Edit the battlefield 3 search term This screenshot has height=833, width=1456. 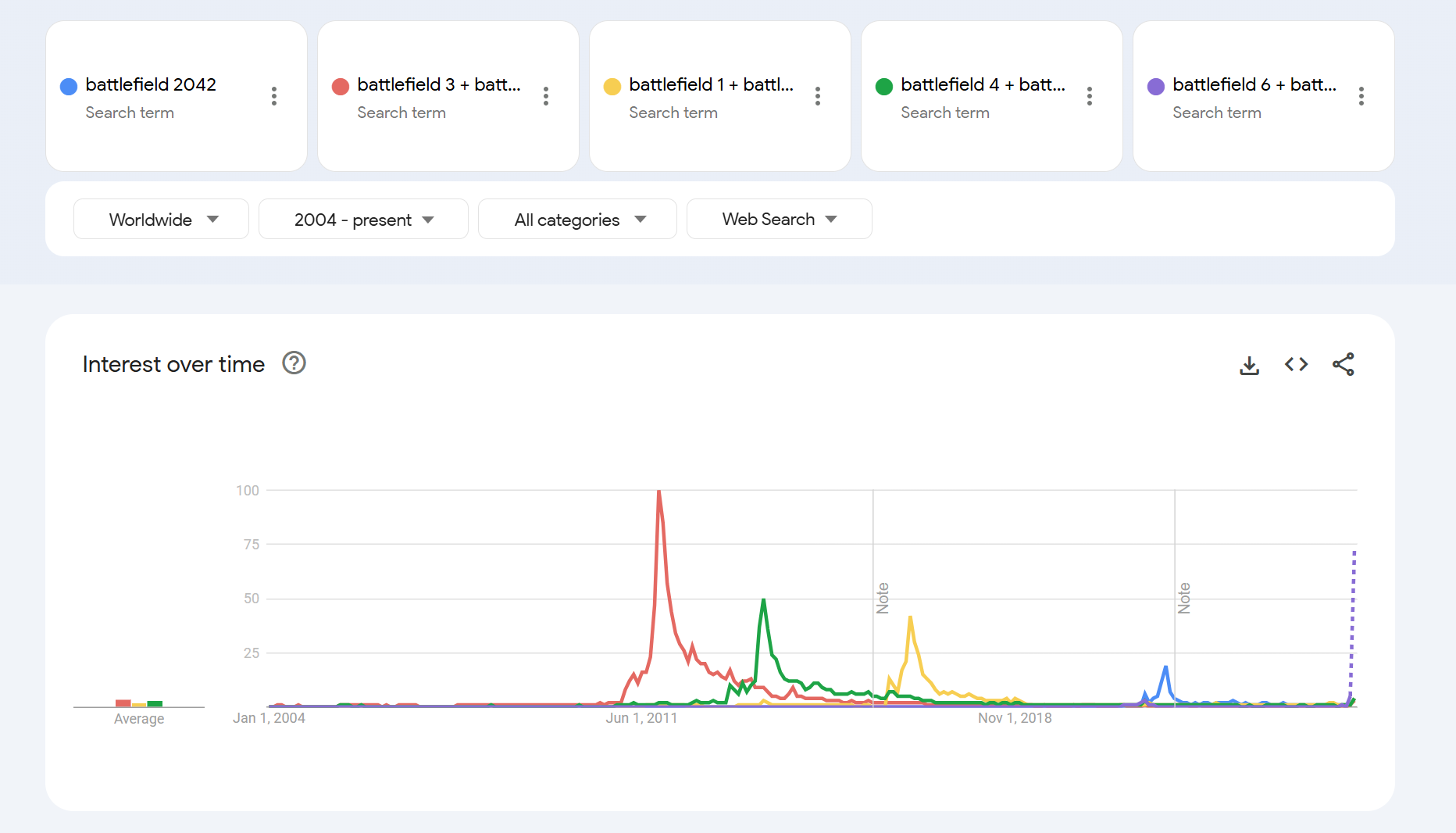(439, 84)
